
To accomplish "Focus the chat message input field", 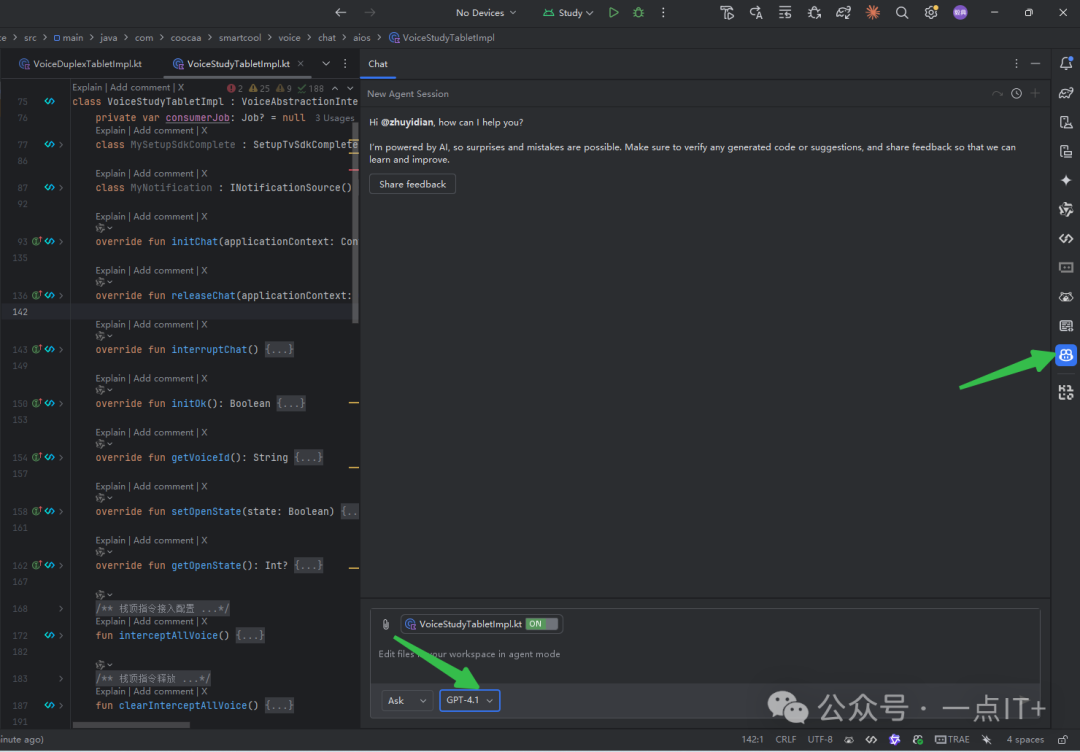I will point(705,654).
